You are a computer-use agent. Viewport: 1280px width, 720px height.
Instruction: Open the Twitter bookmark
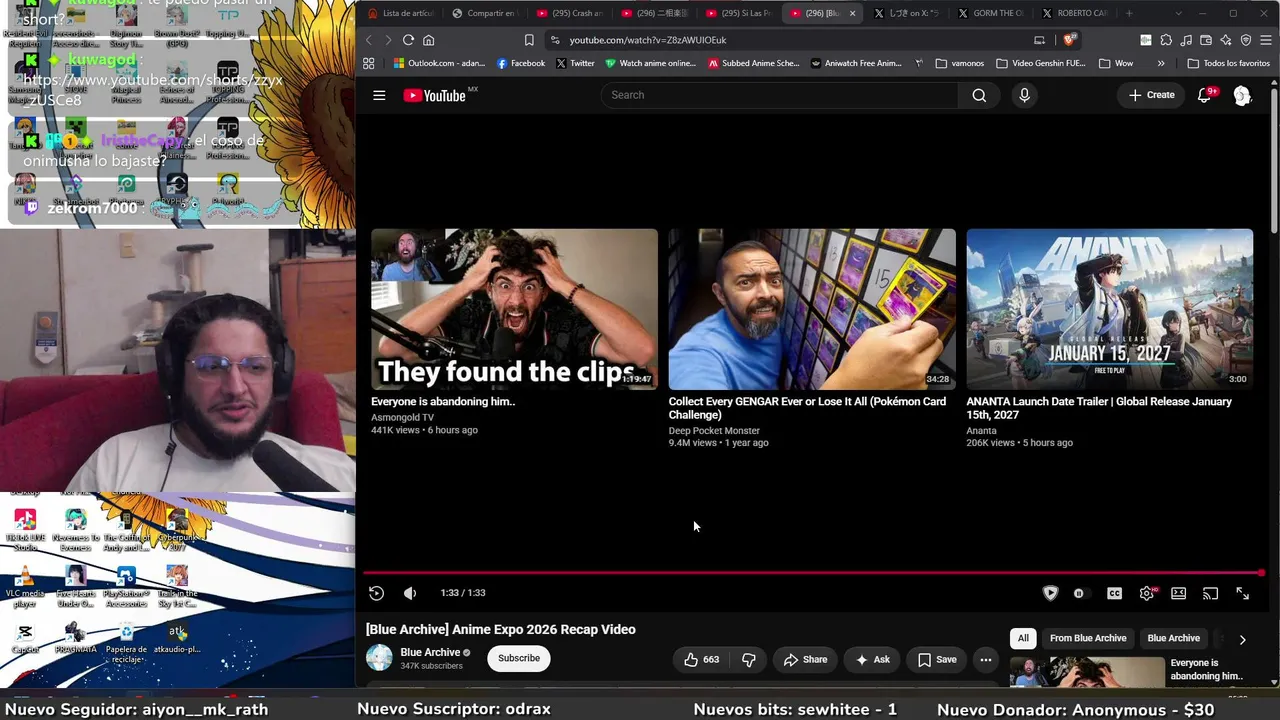coord(575,63)
